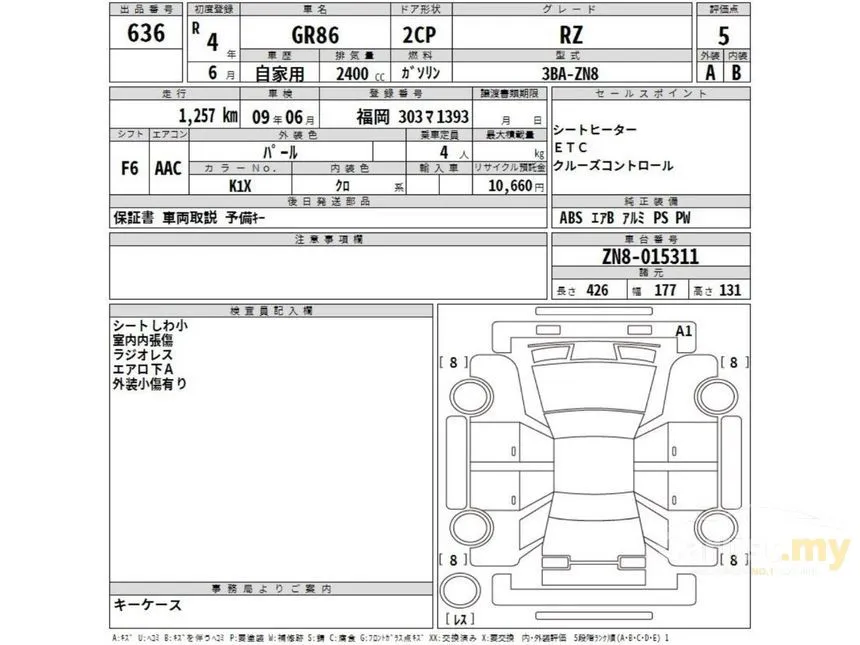Select the chassis number ZN8-015311
The image size is (860, 645).
click(650, 257)
